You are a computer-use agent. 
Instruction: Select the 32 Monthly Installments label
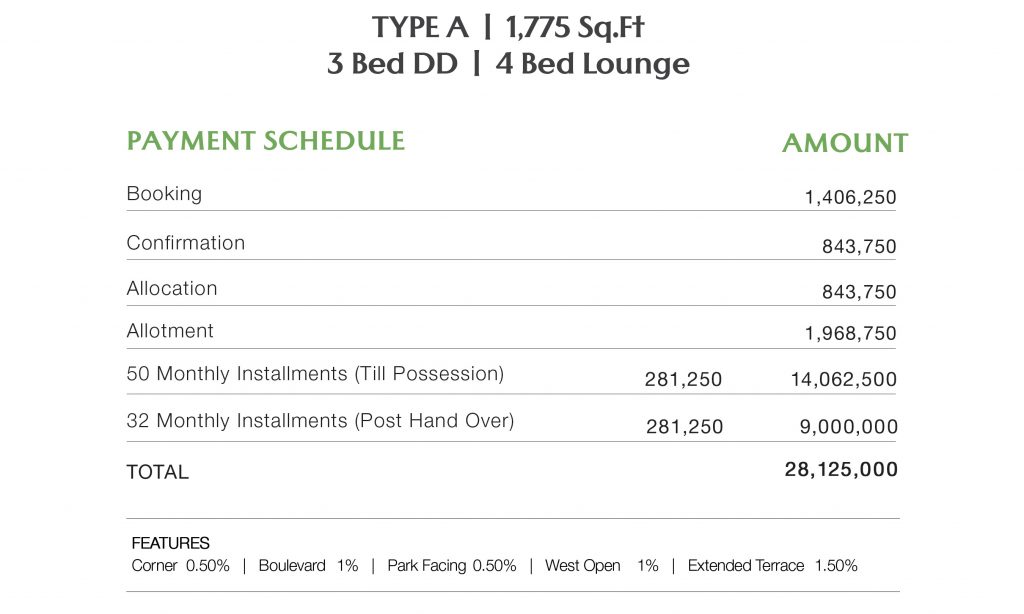[320, 421]
